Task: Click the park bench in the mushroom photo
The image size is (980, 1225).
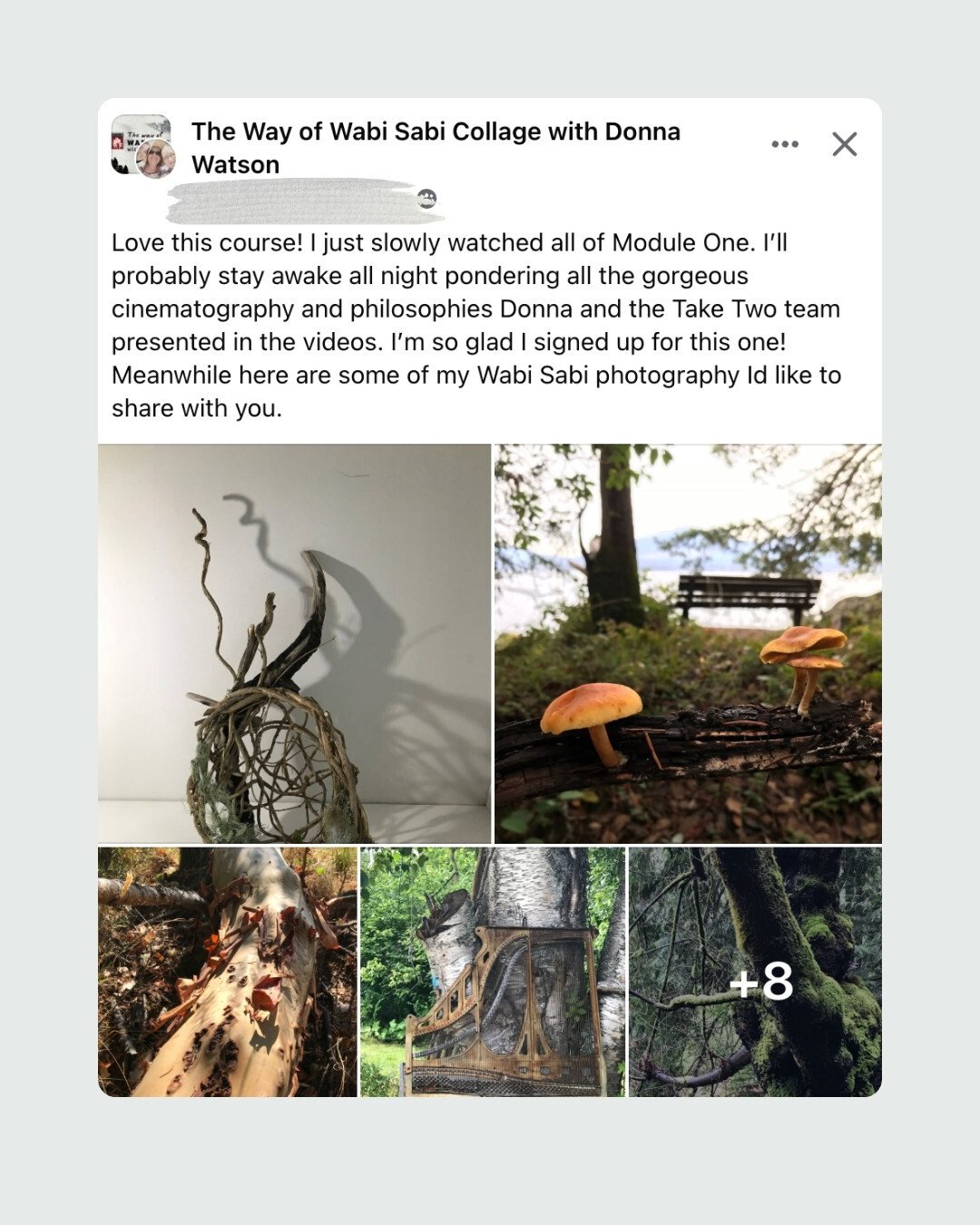Action: pyautogui.click(x=748, y=598)
